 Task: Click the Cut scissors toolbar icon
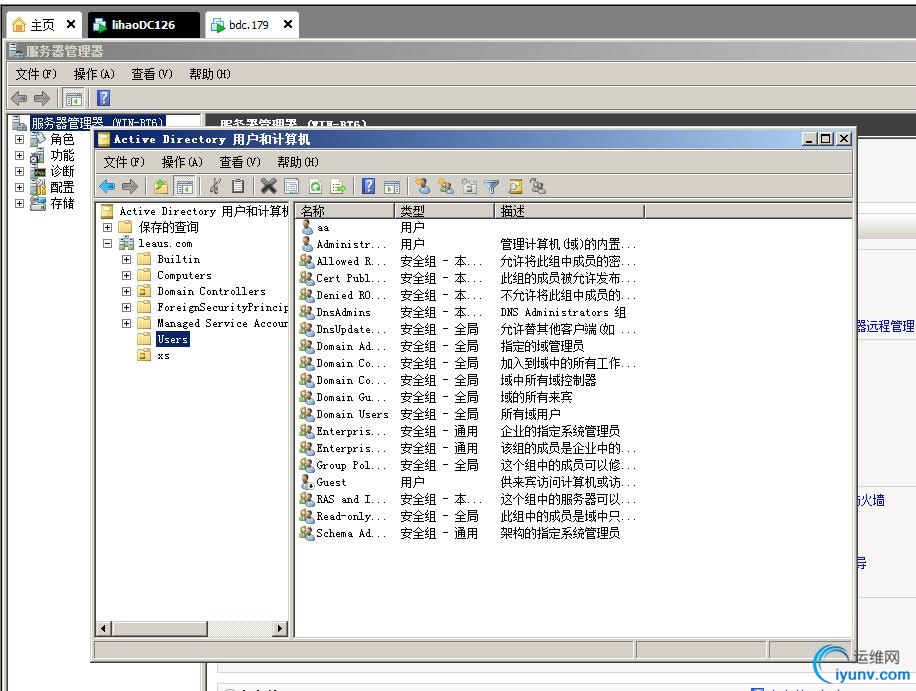point(214,186)
